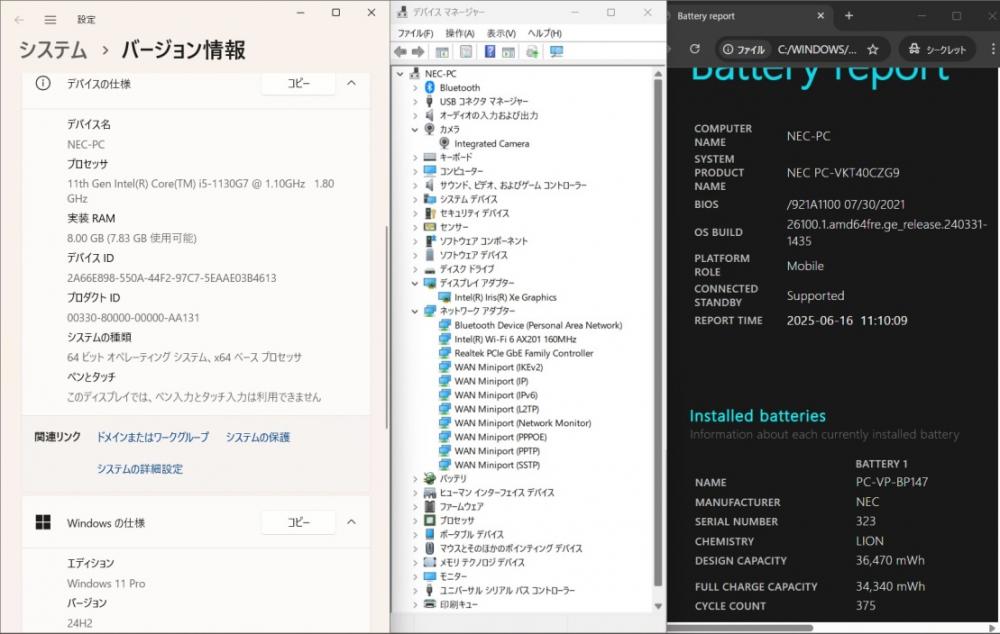Click the design capacity value 36,470 mWh
This screenshot has height=634, width=1000.
(890, 560)
